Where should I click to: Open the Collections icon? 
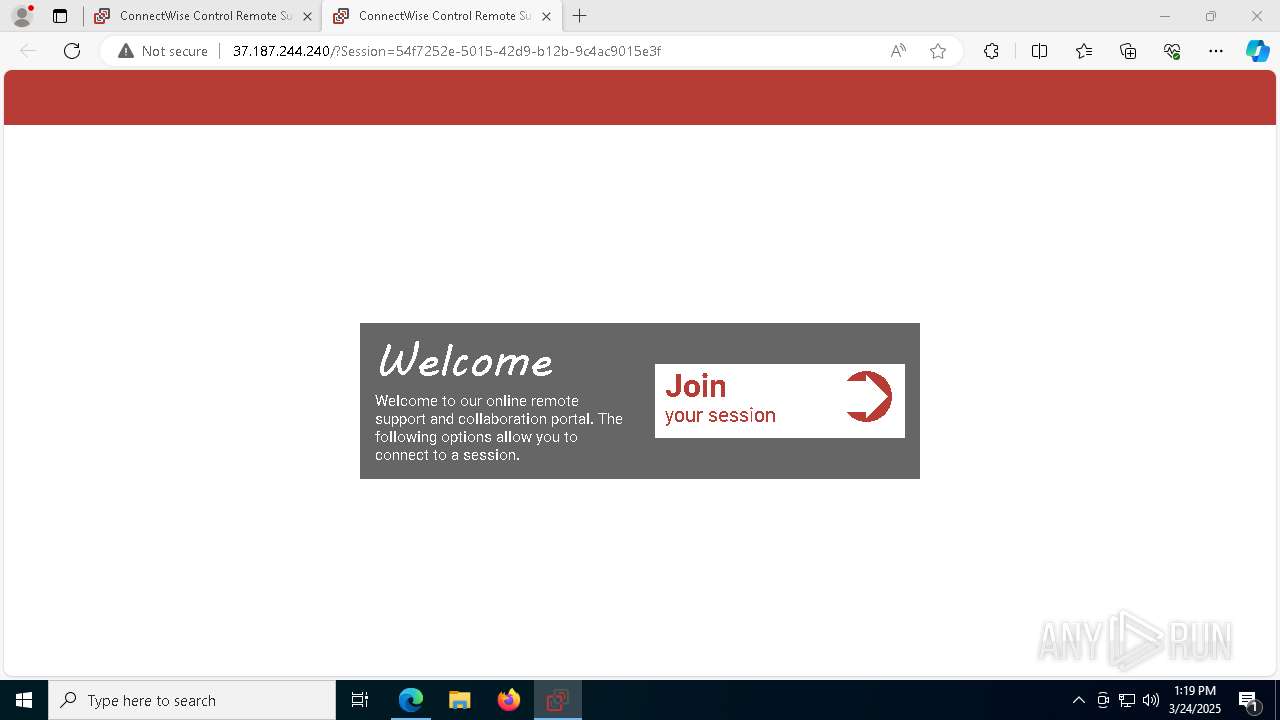click(1128, 51)
